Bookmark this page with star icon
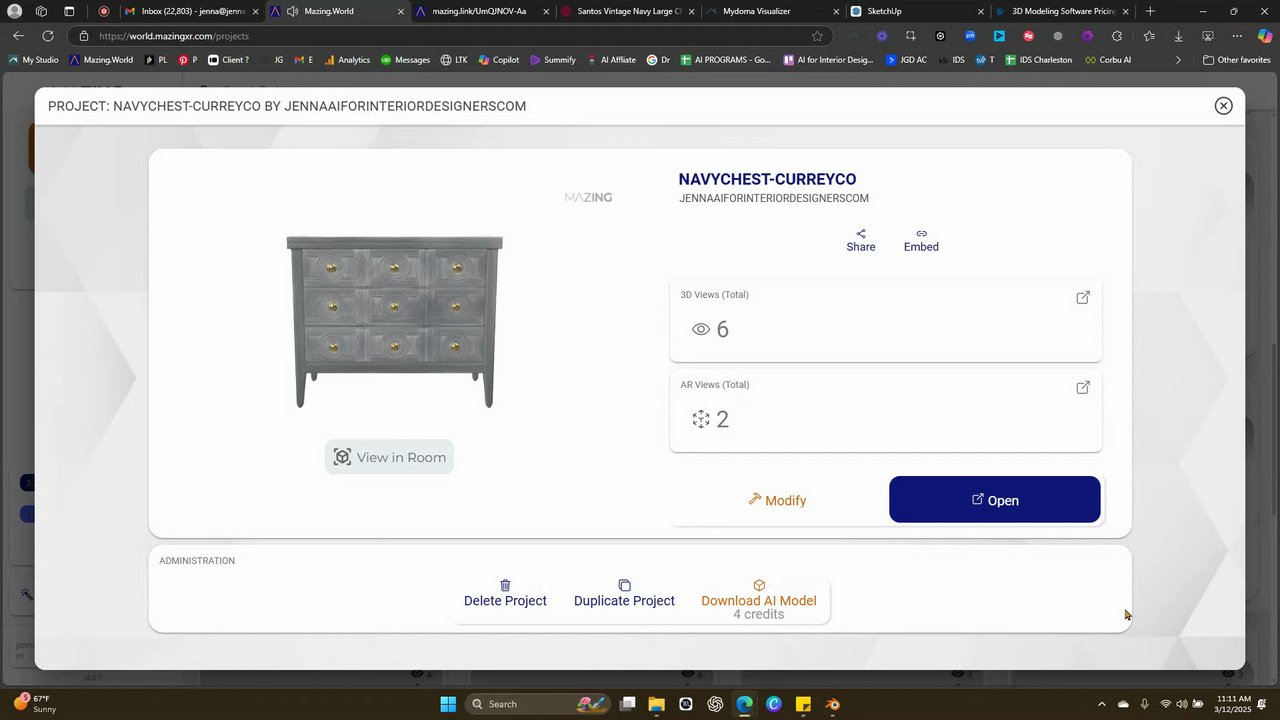 817,36
